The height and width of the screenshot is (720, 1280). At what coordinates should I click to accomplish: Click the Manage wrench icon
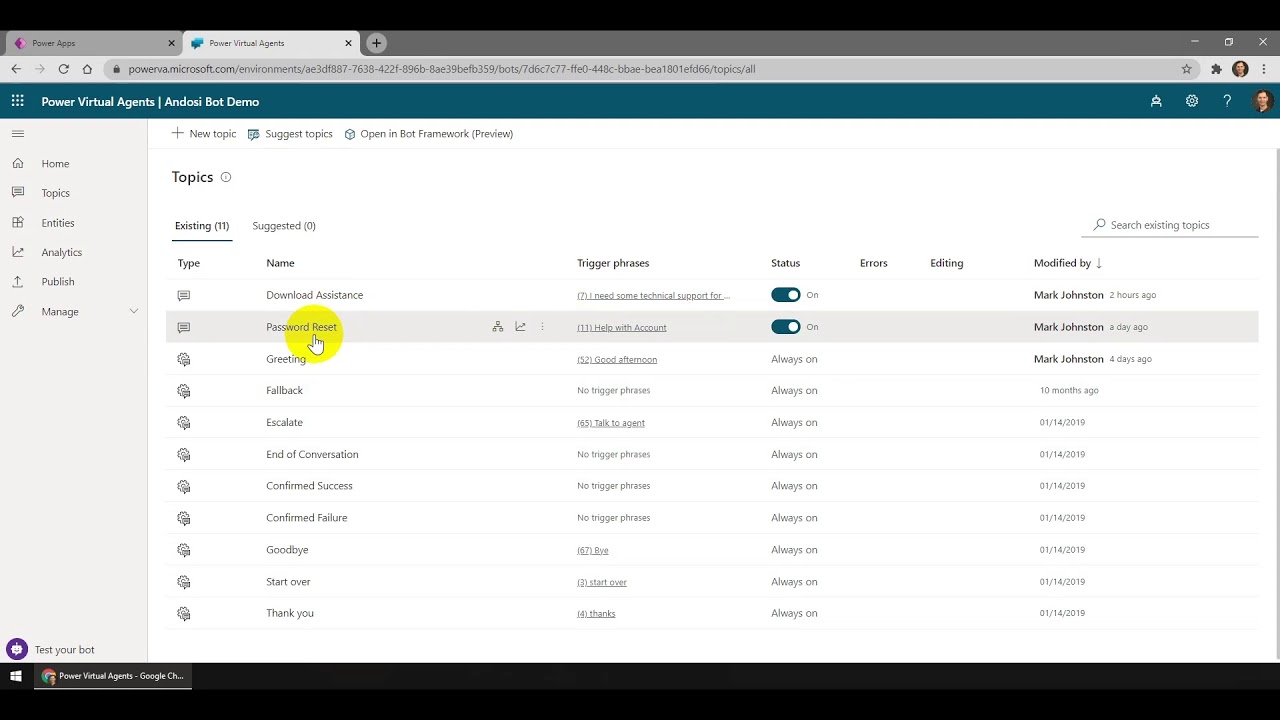tap(17, 311)
